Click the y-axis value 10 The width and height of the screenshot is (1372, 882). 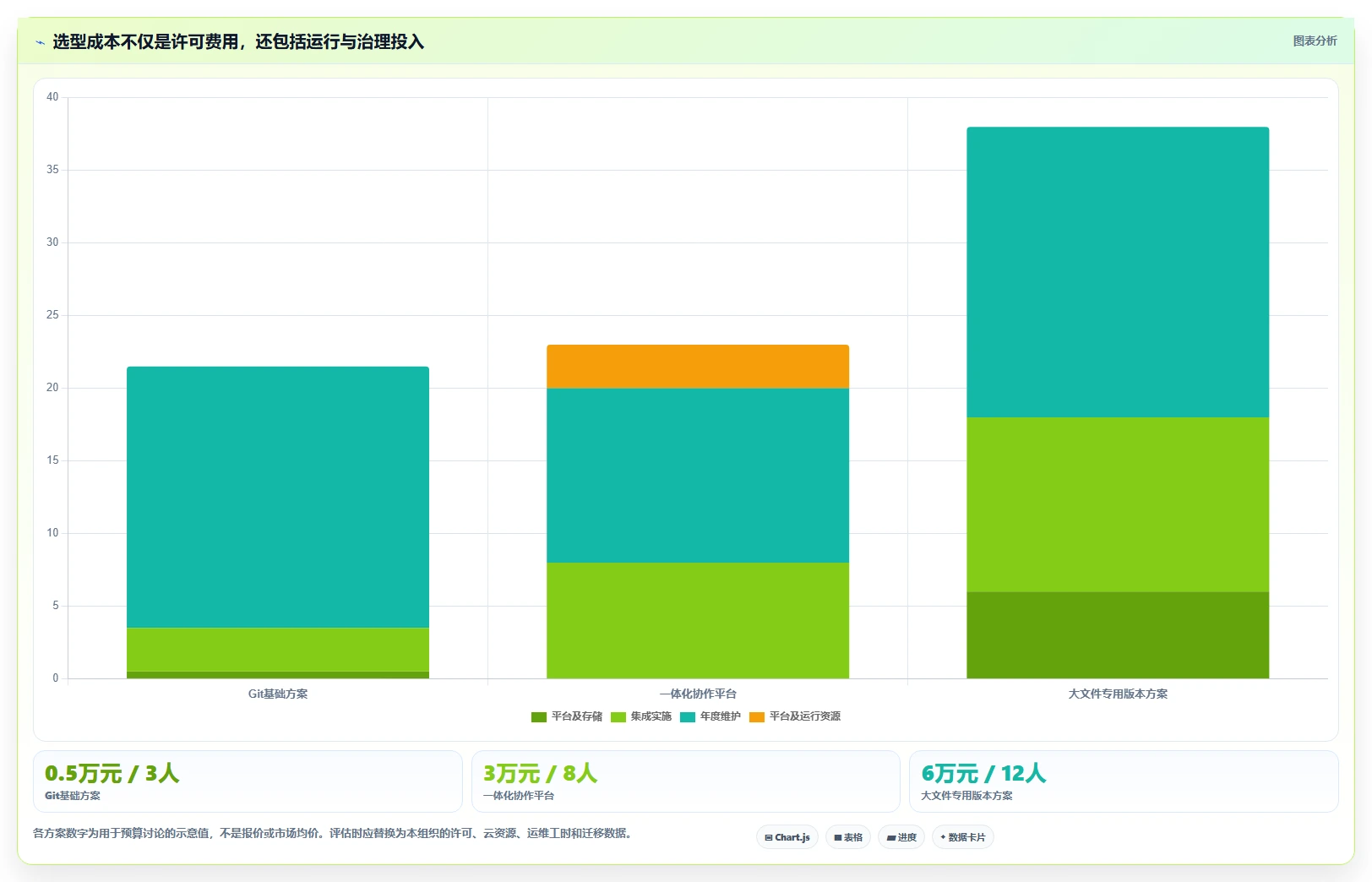click(52, 533)
